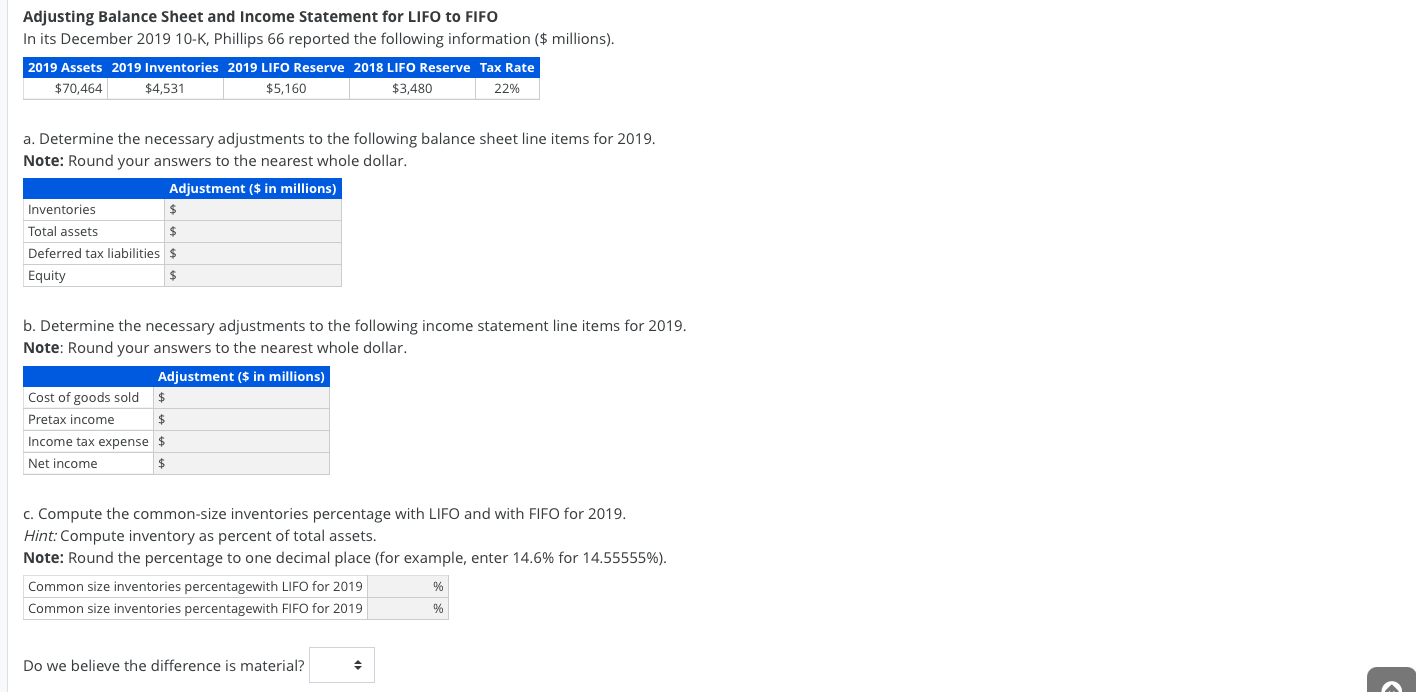1416x692 pixels.
Task: Click the LIFO common-size percentage input field
Action: 405,586
